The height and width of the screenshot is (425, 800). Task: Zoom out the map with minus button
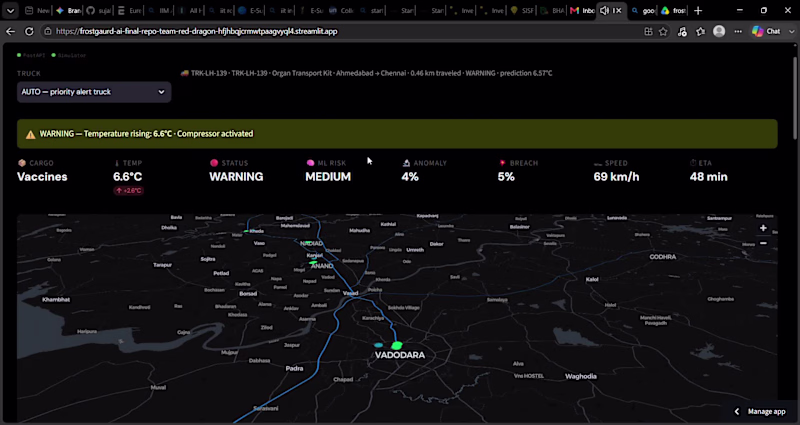pos(763,243)
